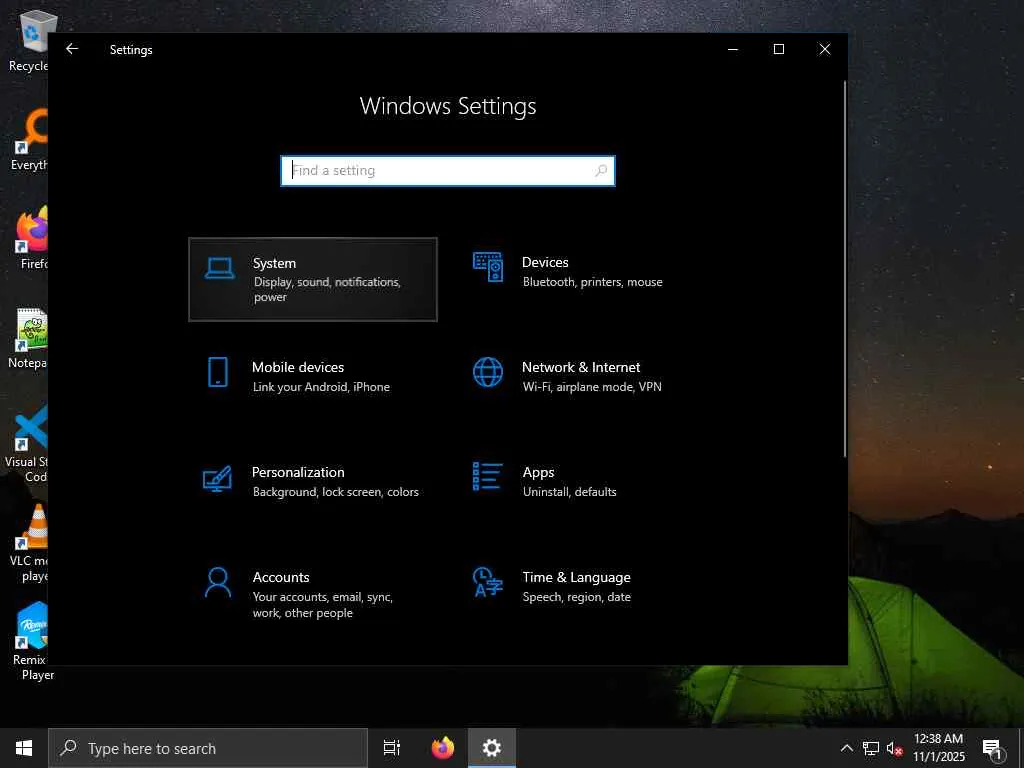1024x768 pixels.
Task: Click the 'Windows Settings' heading
Action: [x=448, y=106]
